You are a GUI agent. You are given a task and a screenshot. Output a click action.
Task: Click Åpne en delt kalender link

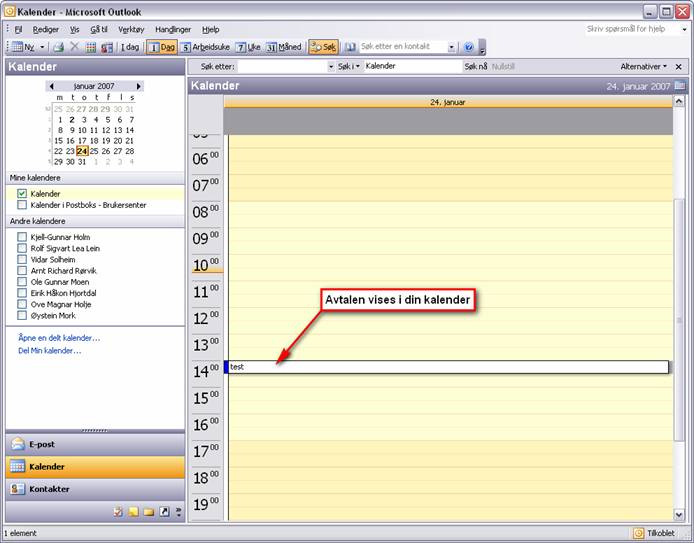(59, 338)
